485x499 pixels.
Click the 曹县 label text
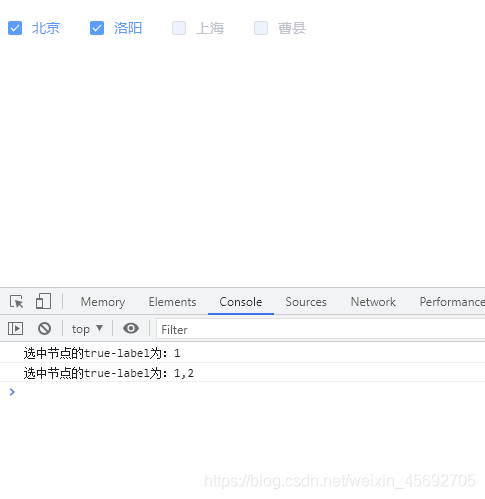[292, 28]
